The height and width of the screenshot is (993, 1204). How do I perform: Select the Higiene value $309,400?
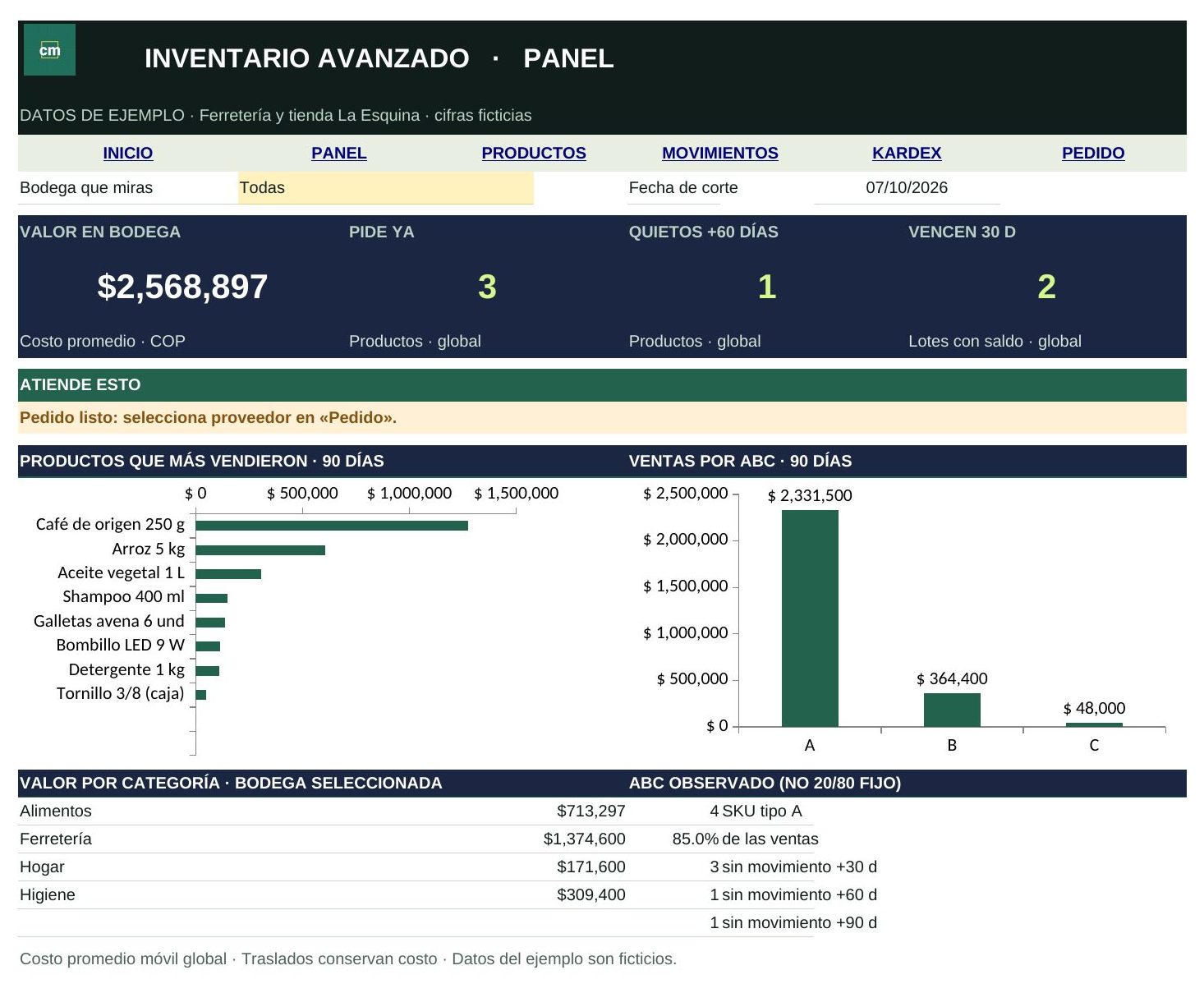click(x=591, y=895)
